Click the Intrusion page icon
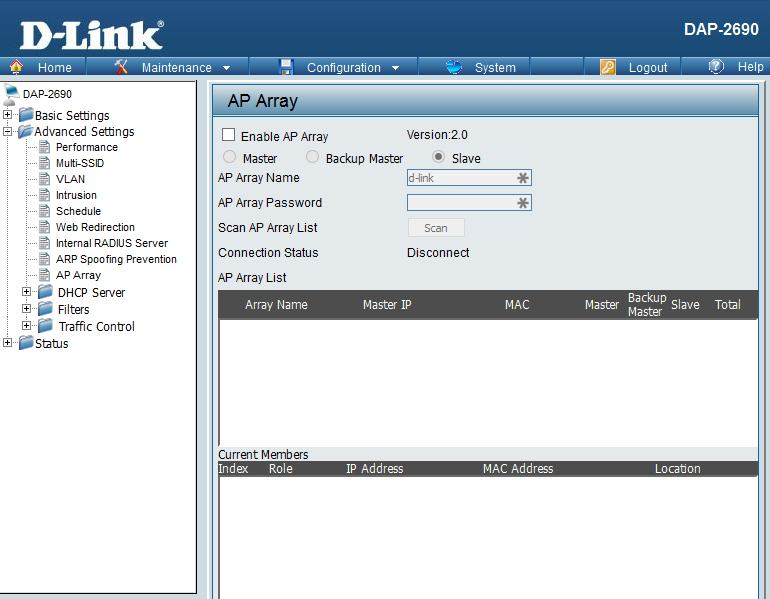The height and width of the screenshot is (599, 770). tap(45, 195)
